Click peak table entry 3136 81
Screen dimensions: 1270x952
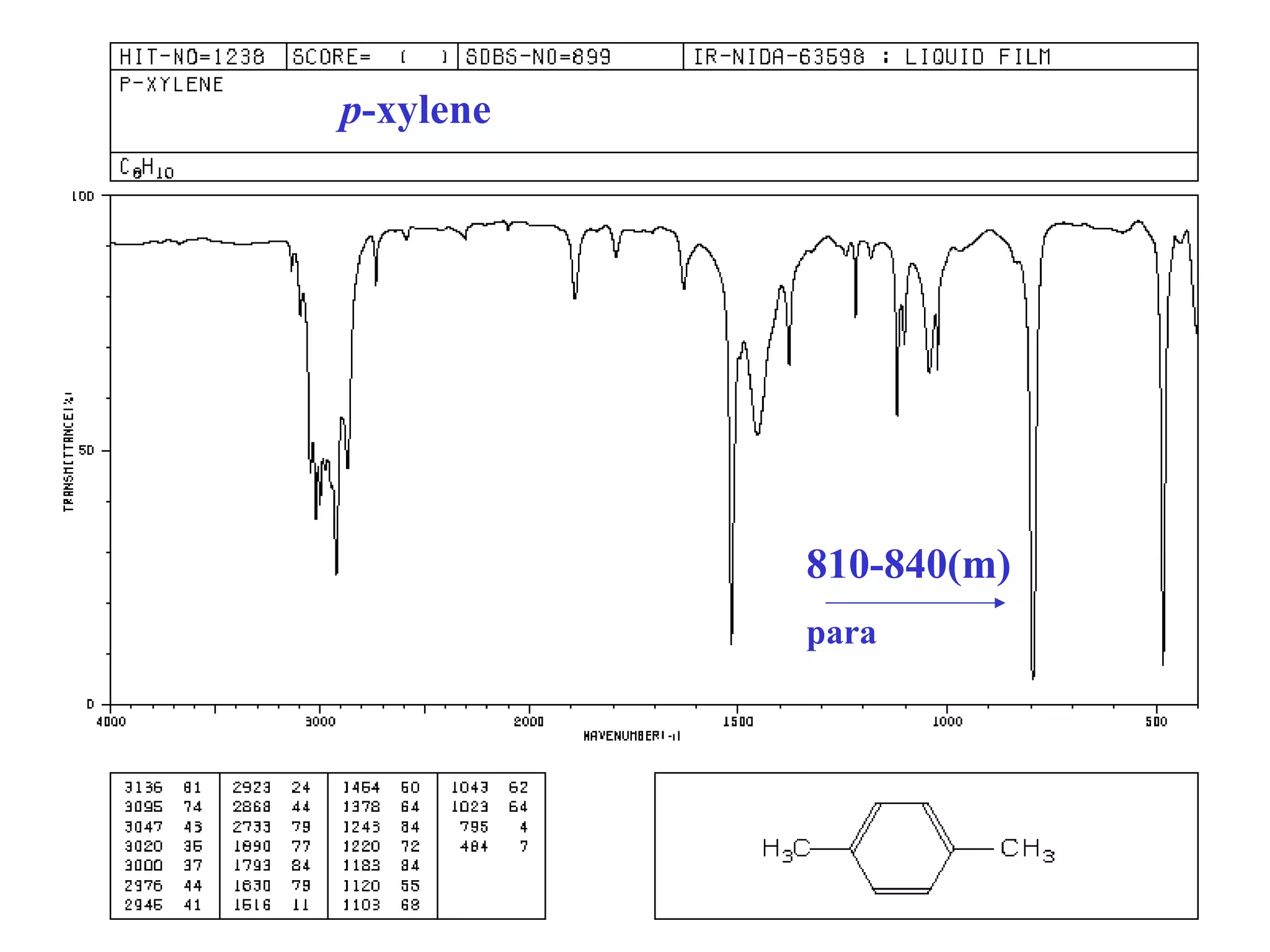[163, 788]
